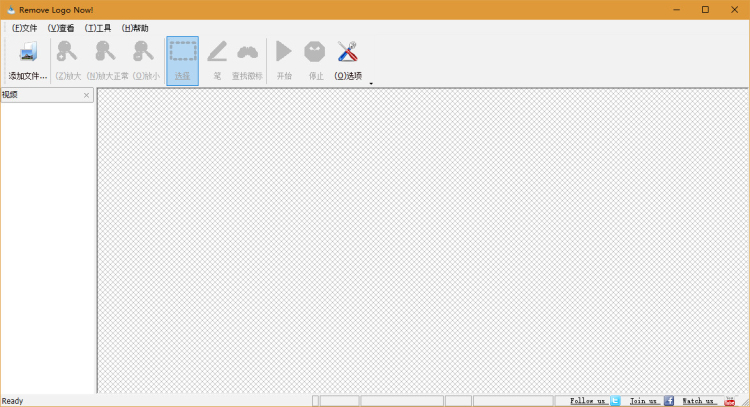Click the 添加文件 (Add File) icon

tap(27, 53)
